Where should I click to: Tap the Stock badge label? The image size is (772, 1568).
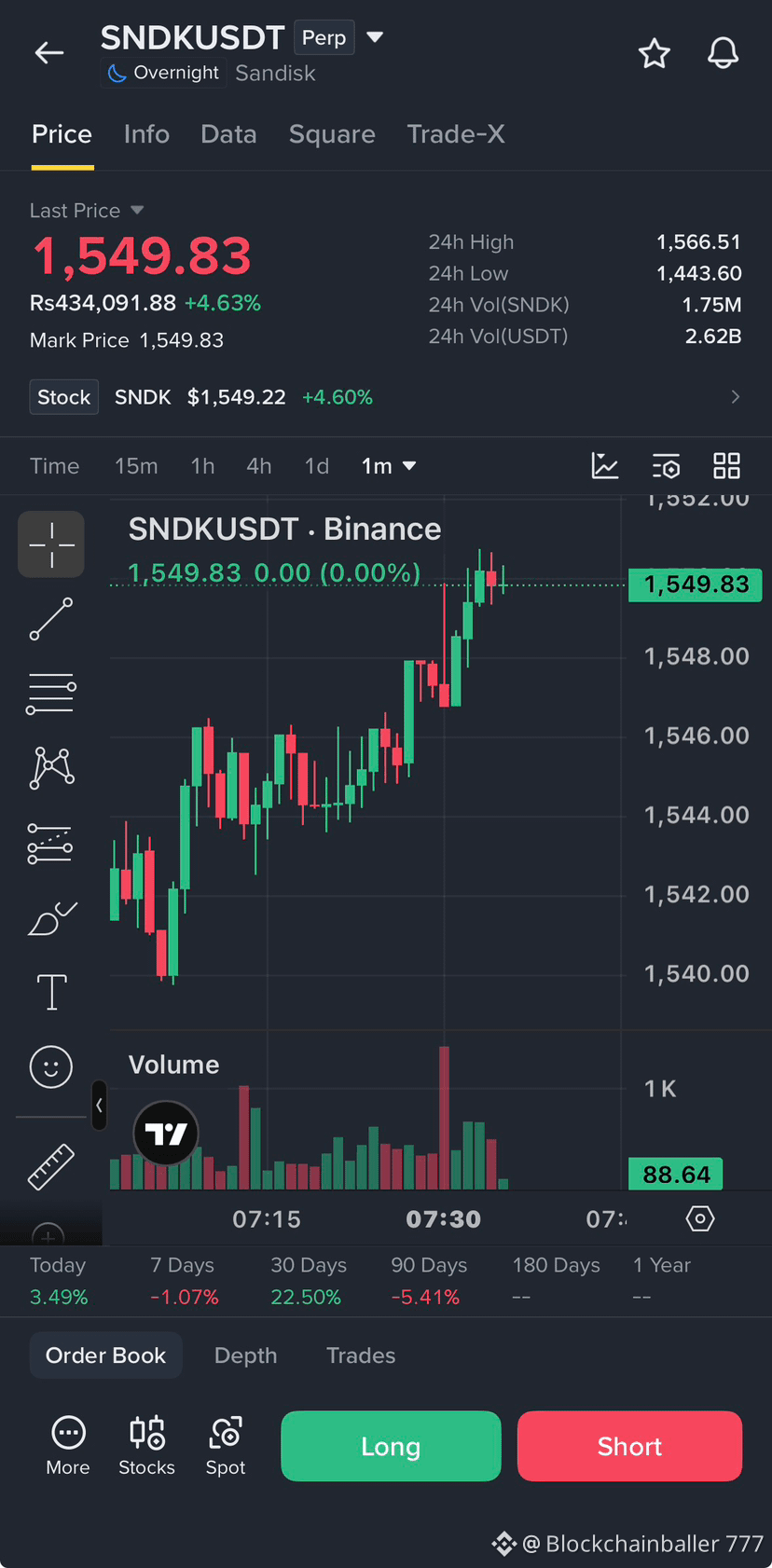click(x=64, y=397)
